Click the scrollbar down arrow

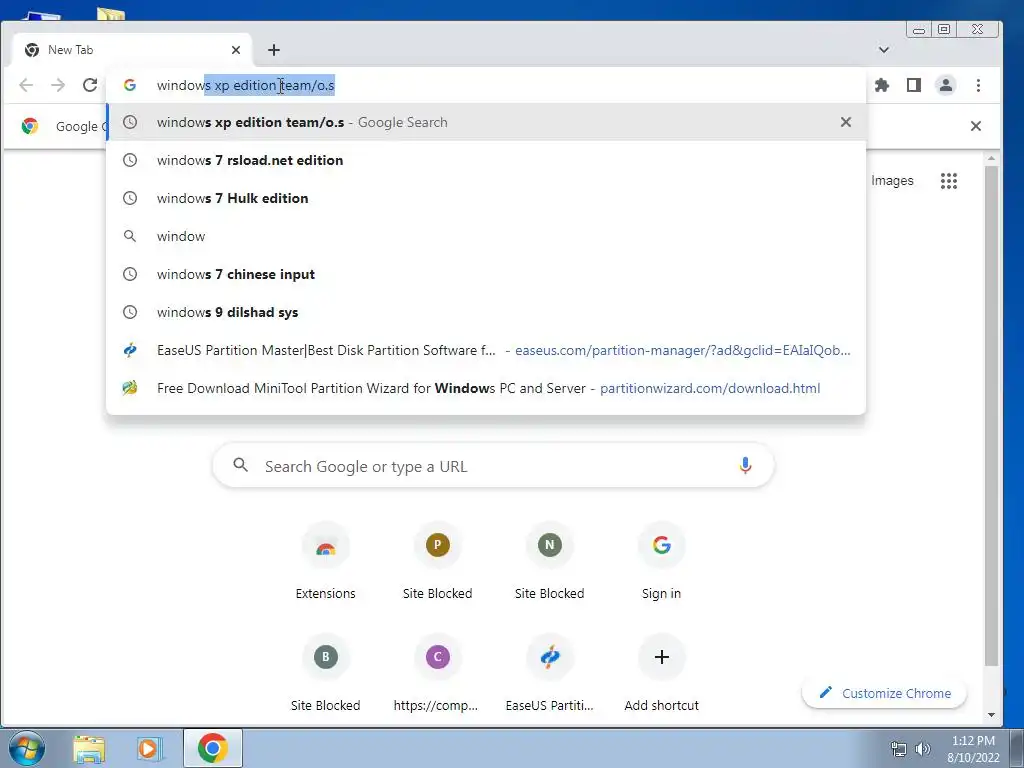pos(991,715)
